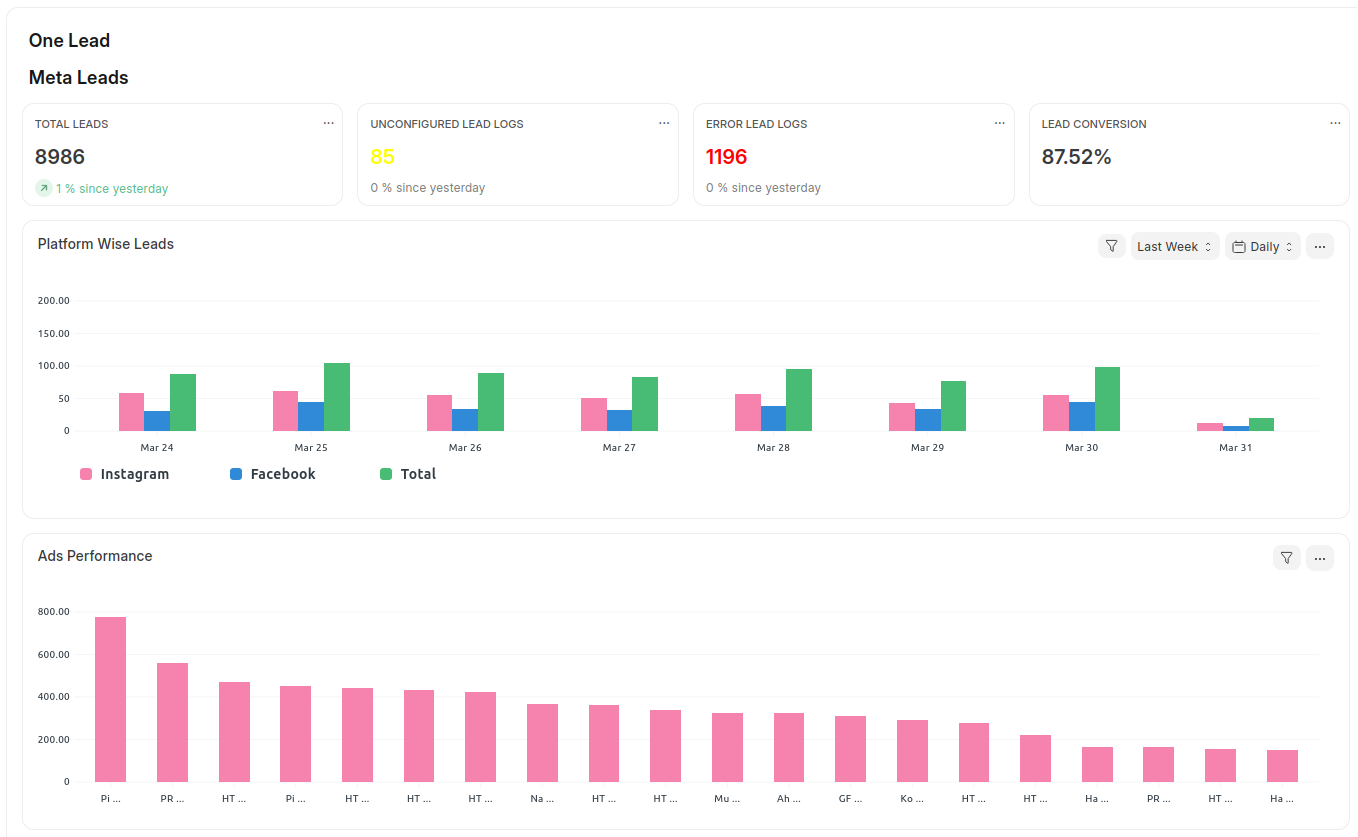The height and width of the screenshot is (837, 1358).
Task: Click the Mar 28 Total bar
Action: (x=799, y=400)
